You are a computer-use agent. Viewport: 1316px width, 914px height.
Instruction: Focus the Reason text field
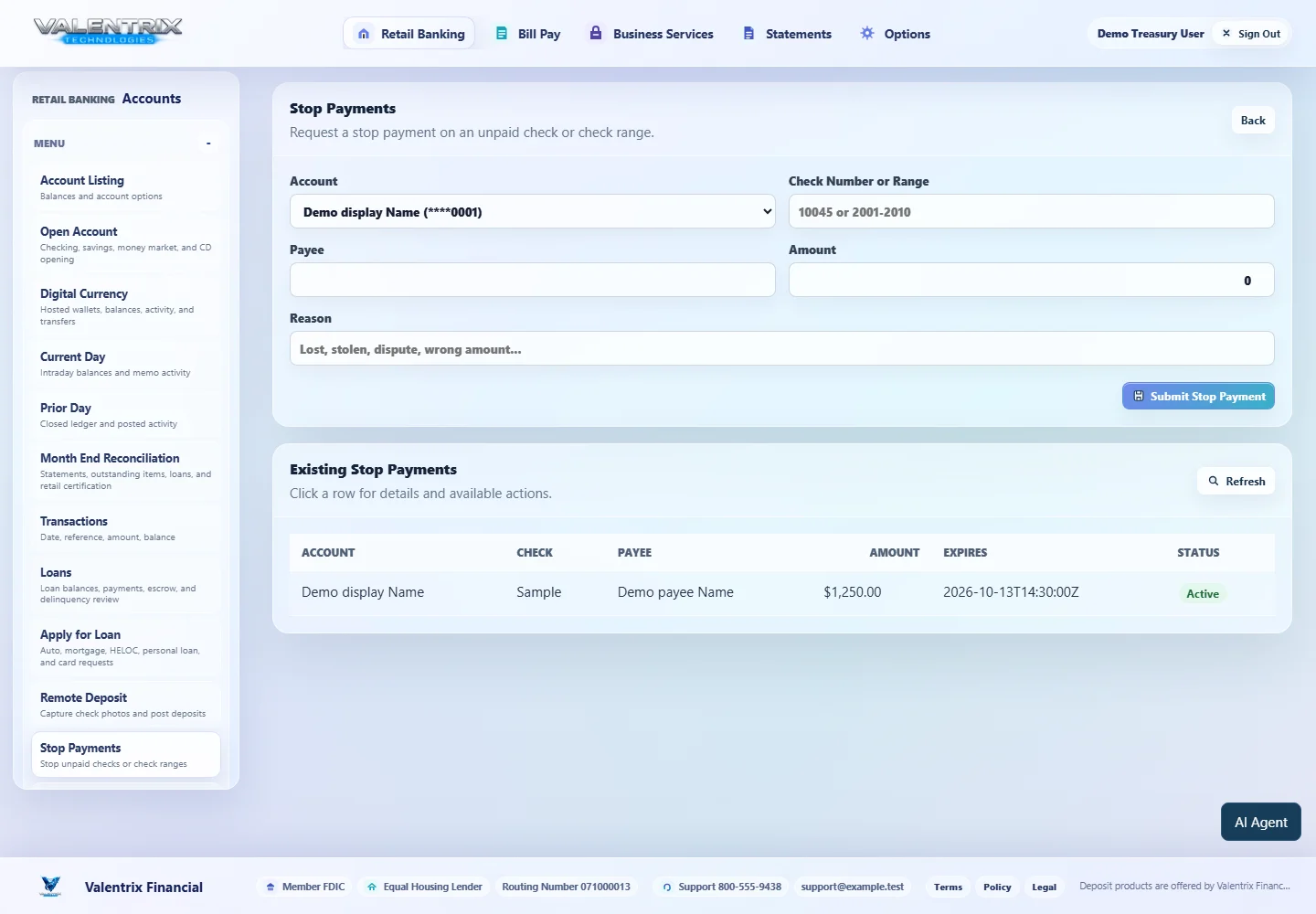[782, 348]
